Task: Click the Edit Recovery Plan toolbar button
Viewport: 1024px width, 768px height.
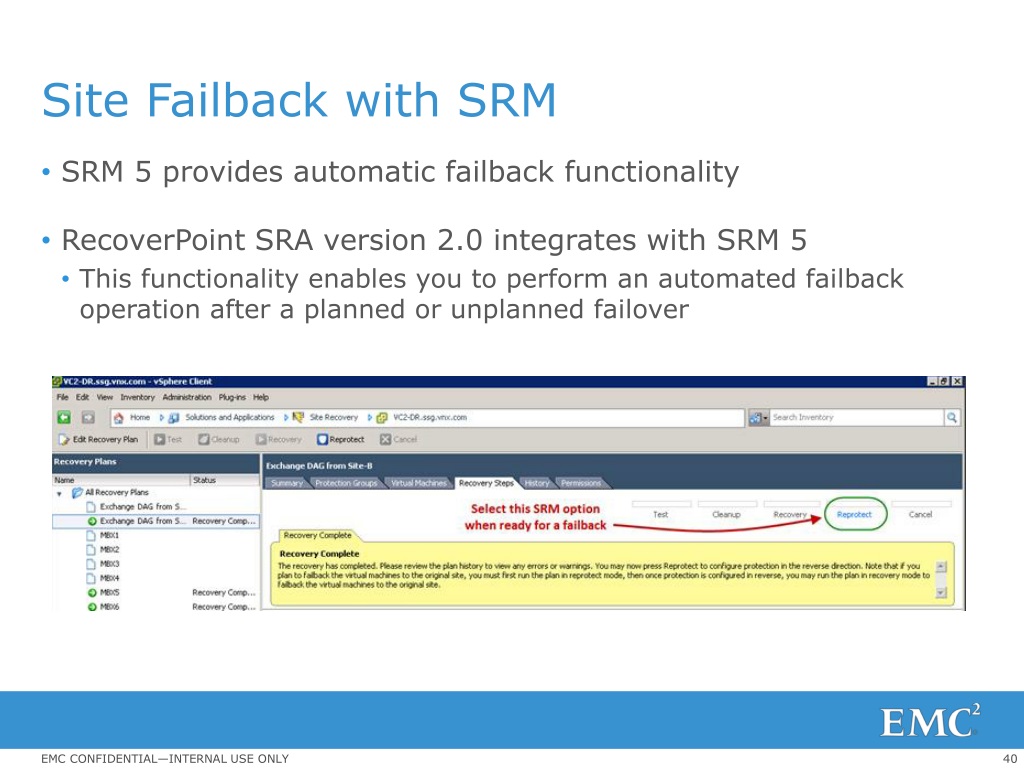Action: pyautogui.click(x=99, y=440)
